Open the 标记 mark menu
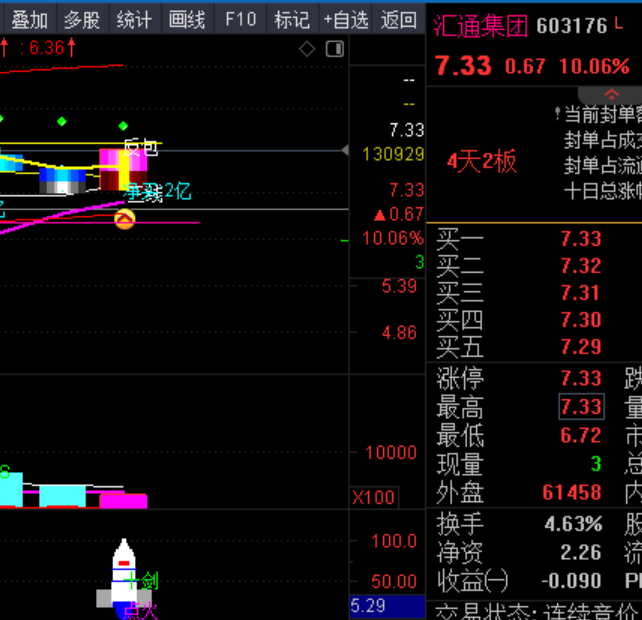The height and width of the screenshot is (620, 642). click(x=292, y=20)
